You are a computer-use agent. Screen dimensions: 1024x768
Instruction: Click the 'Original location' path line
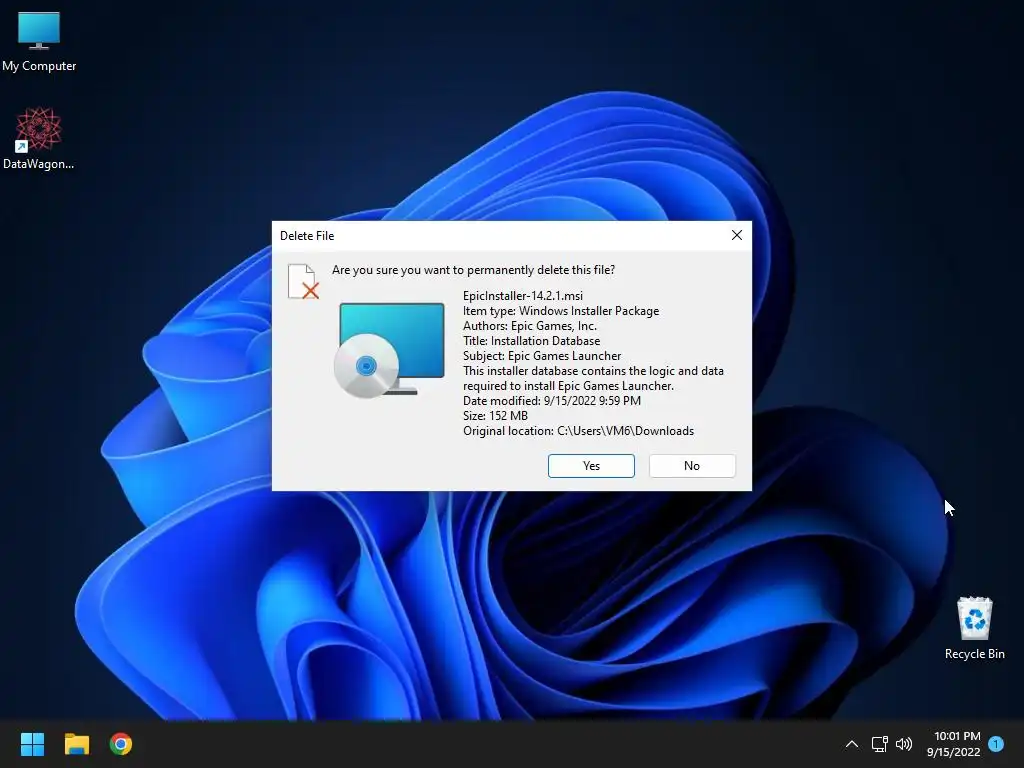click(579, 431)
